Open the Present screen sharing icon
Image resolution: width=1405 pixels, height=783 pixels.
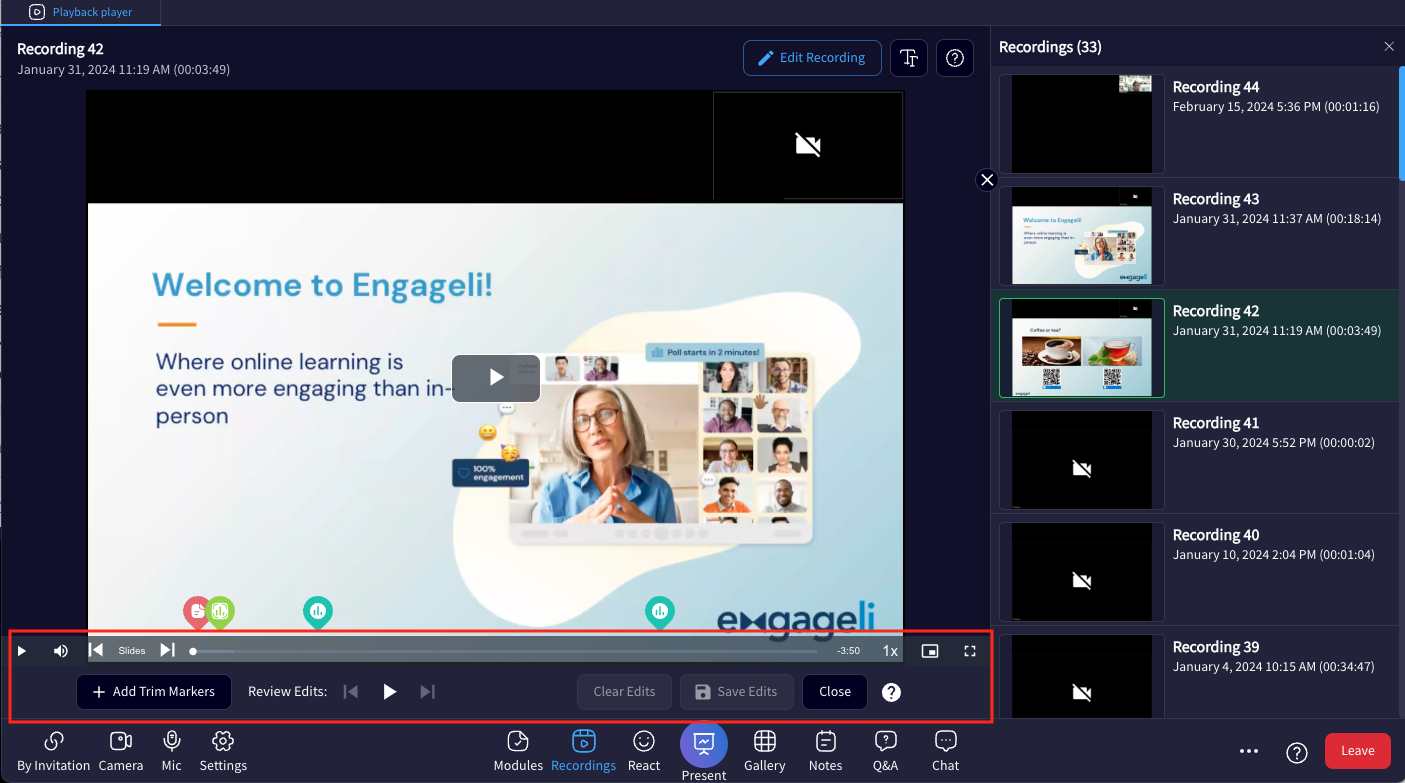[703, 744]
